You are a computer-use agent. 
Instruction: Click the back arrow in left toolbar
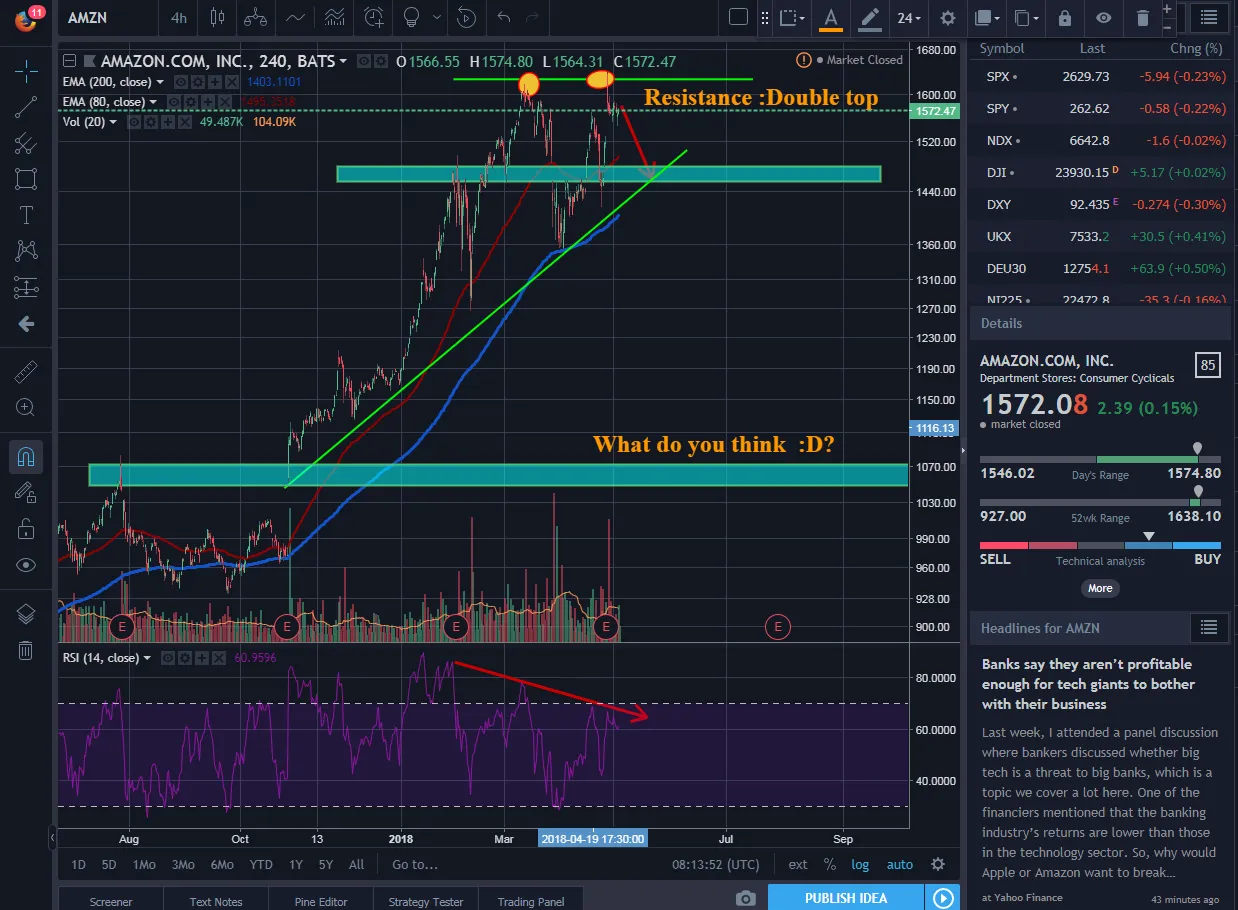click(x=27, y=324)
